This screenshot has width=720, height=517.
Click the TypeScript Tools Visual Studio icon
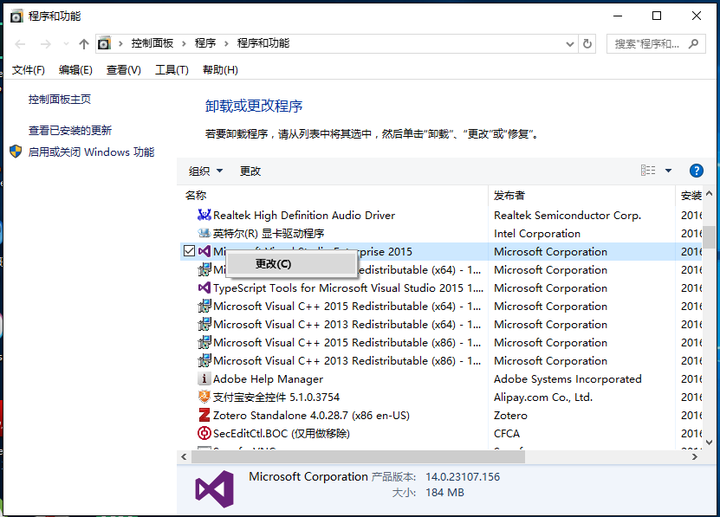[x=204, y=288]
